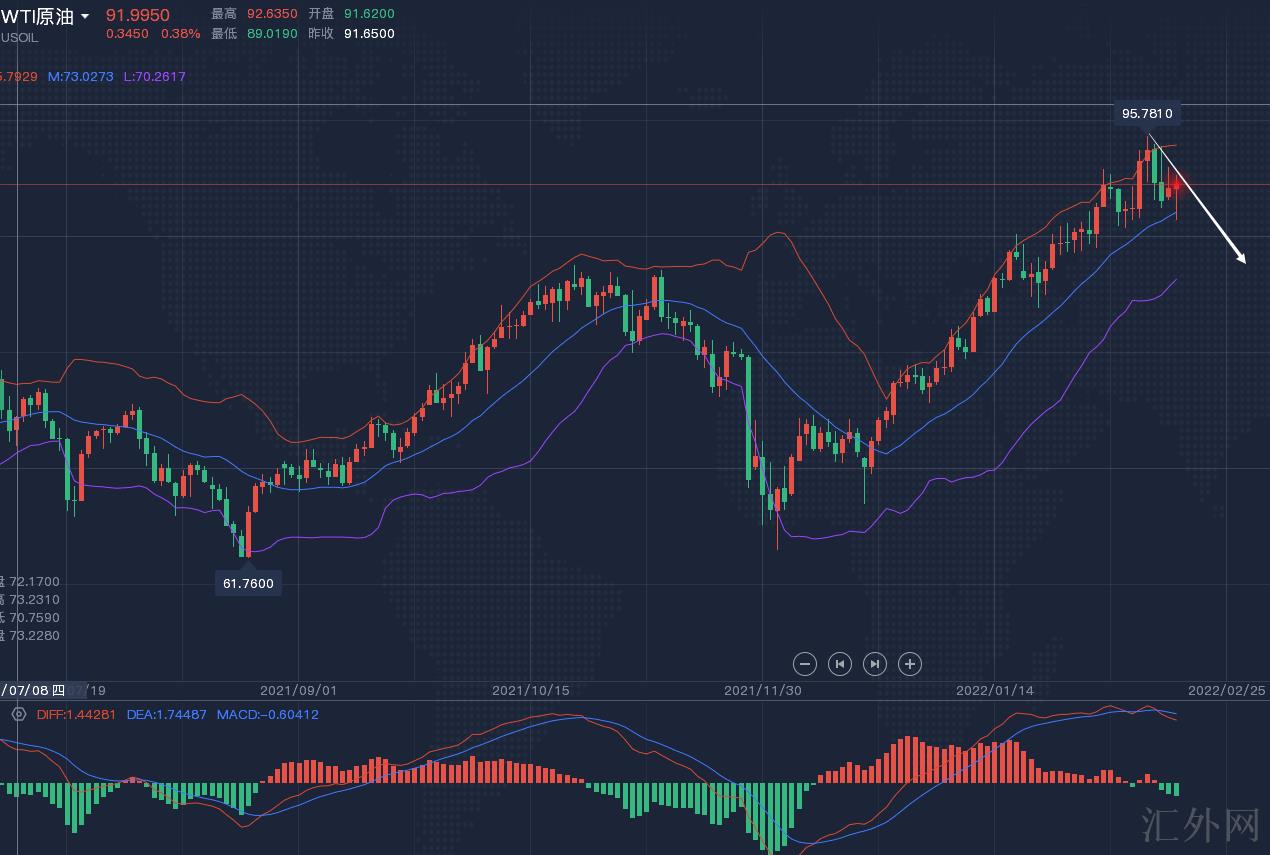1270x855 pixels.
Task: Click the red current-price dot on latest candle
Action: click(x=1176, y=185)
